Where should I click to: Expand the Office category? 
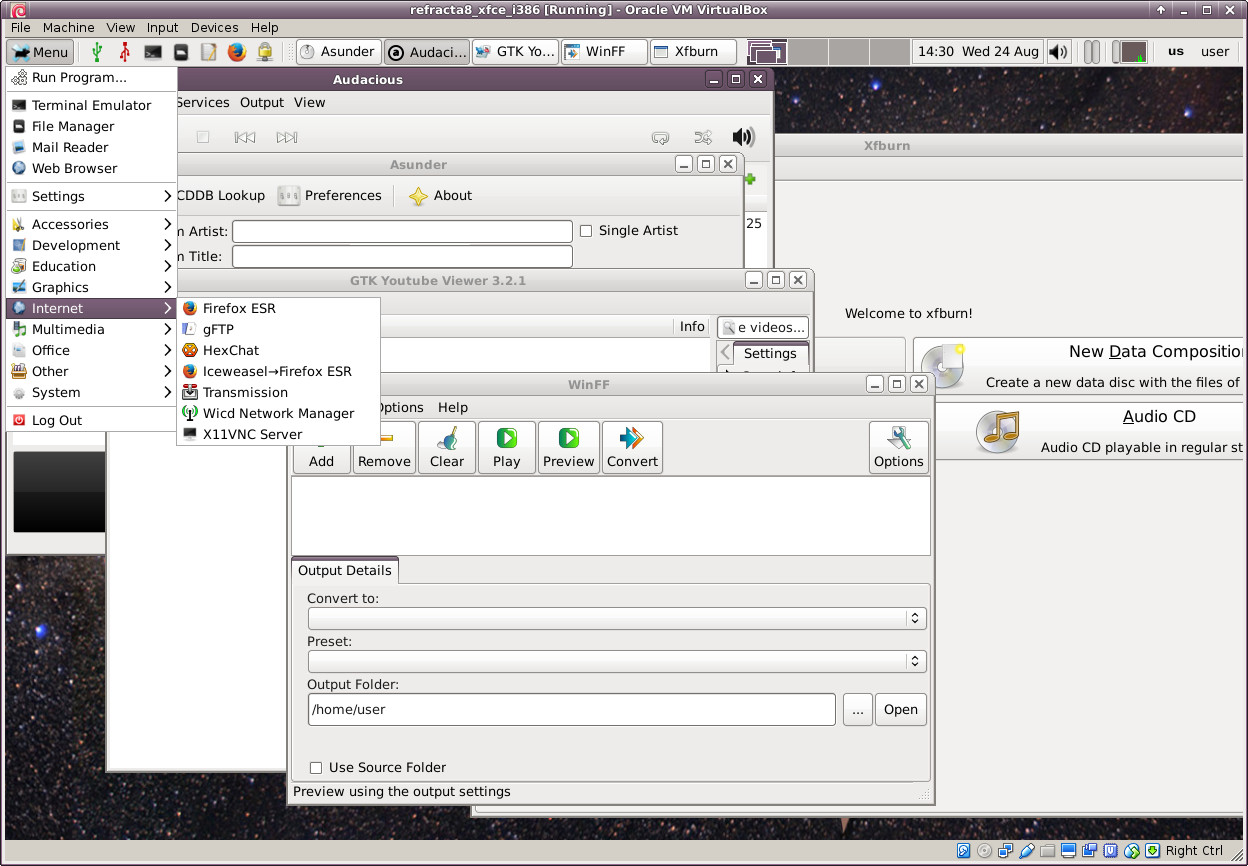[x=91, y=350]
